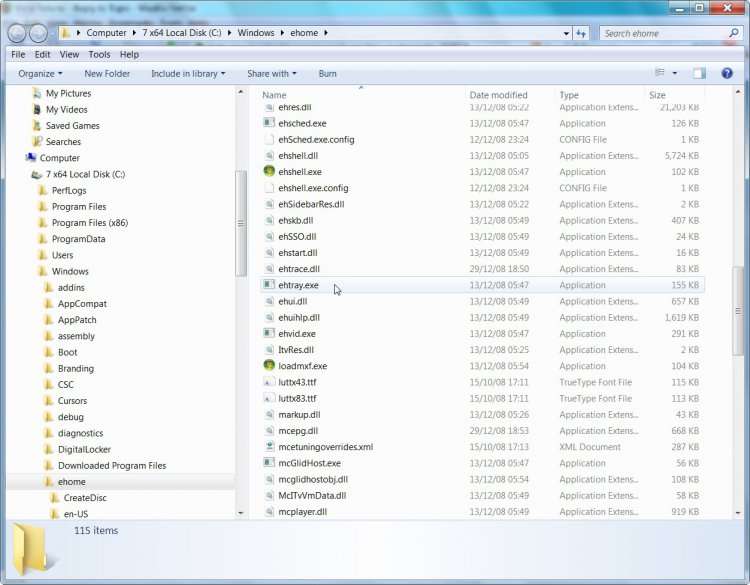This screenshot has width=750, height=585.
Task: Select the ehome folder in tree
Action: pos(71,482)
